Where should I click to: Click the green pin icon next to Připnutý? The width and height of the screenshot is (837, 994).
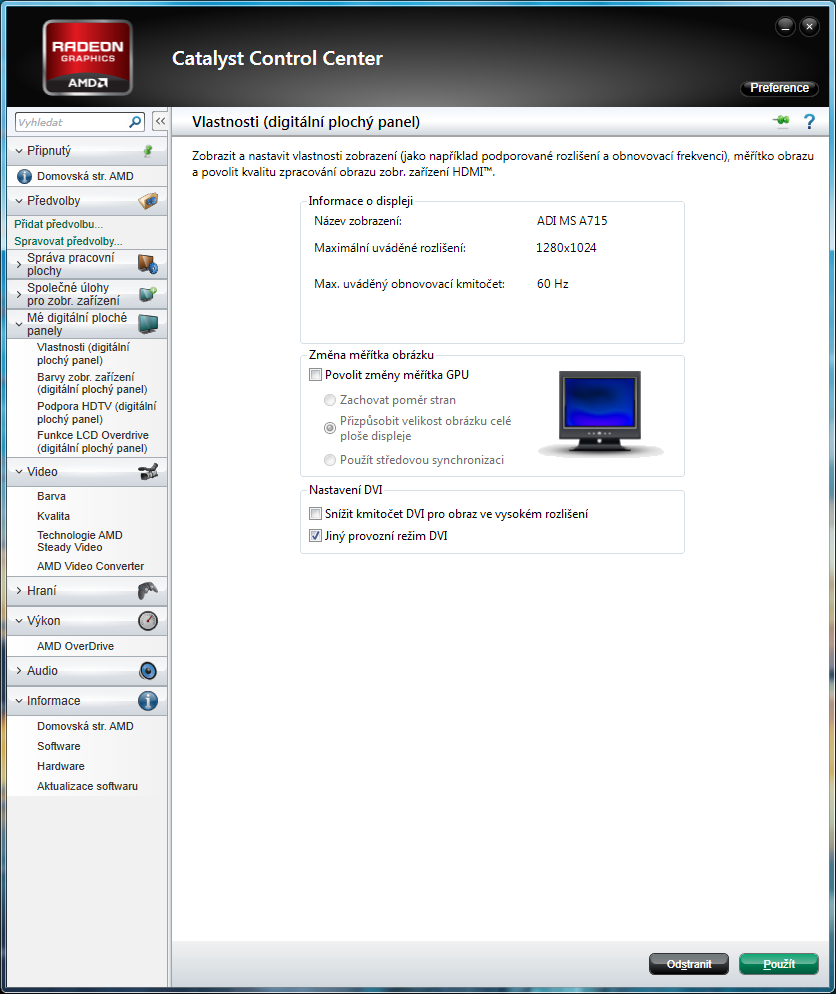pyautogui.click(x=148, y=151)
